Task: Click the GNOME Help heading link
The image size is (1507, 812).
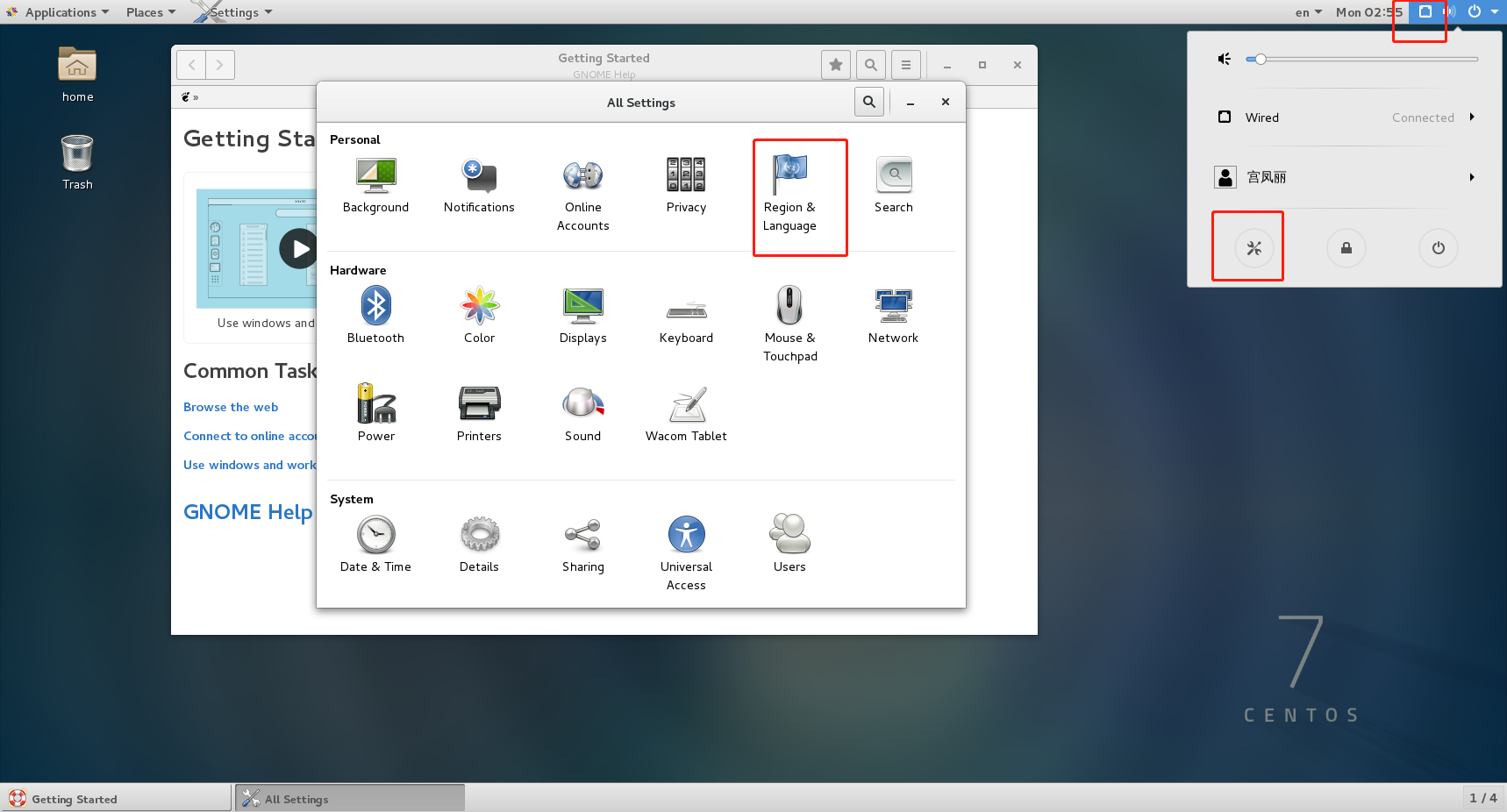Action: point(248,511)
